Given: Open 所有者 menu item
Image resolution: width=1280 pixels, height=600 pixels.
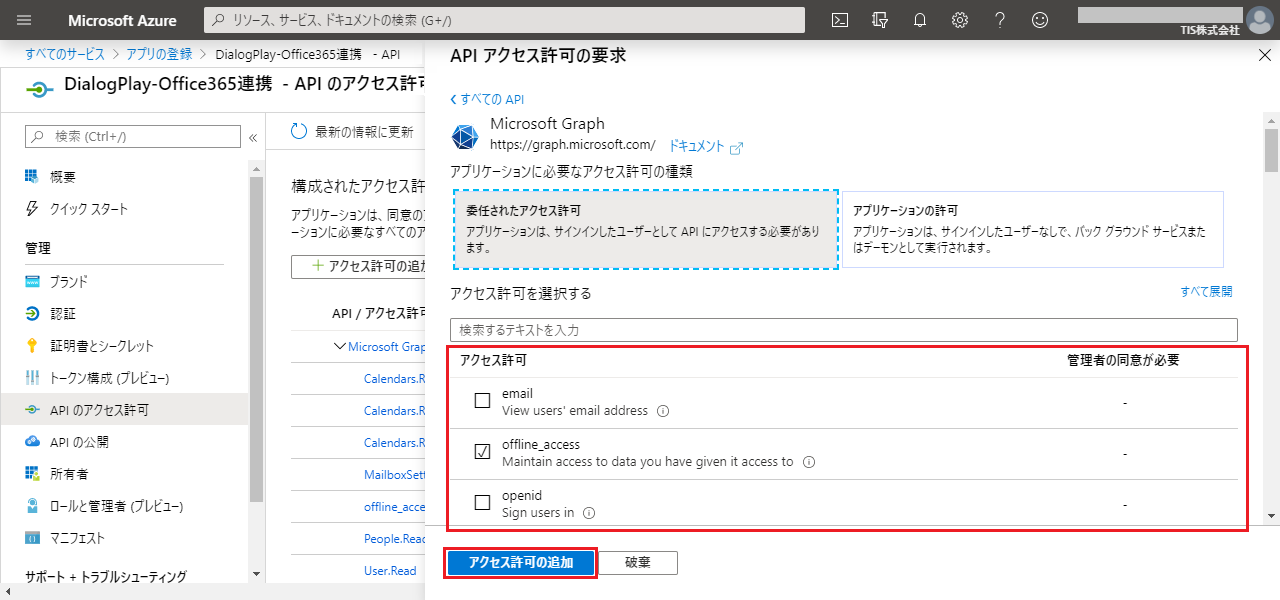Looking at the screenshot, I should point(68,473).
